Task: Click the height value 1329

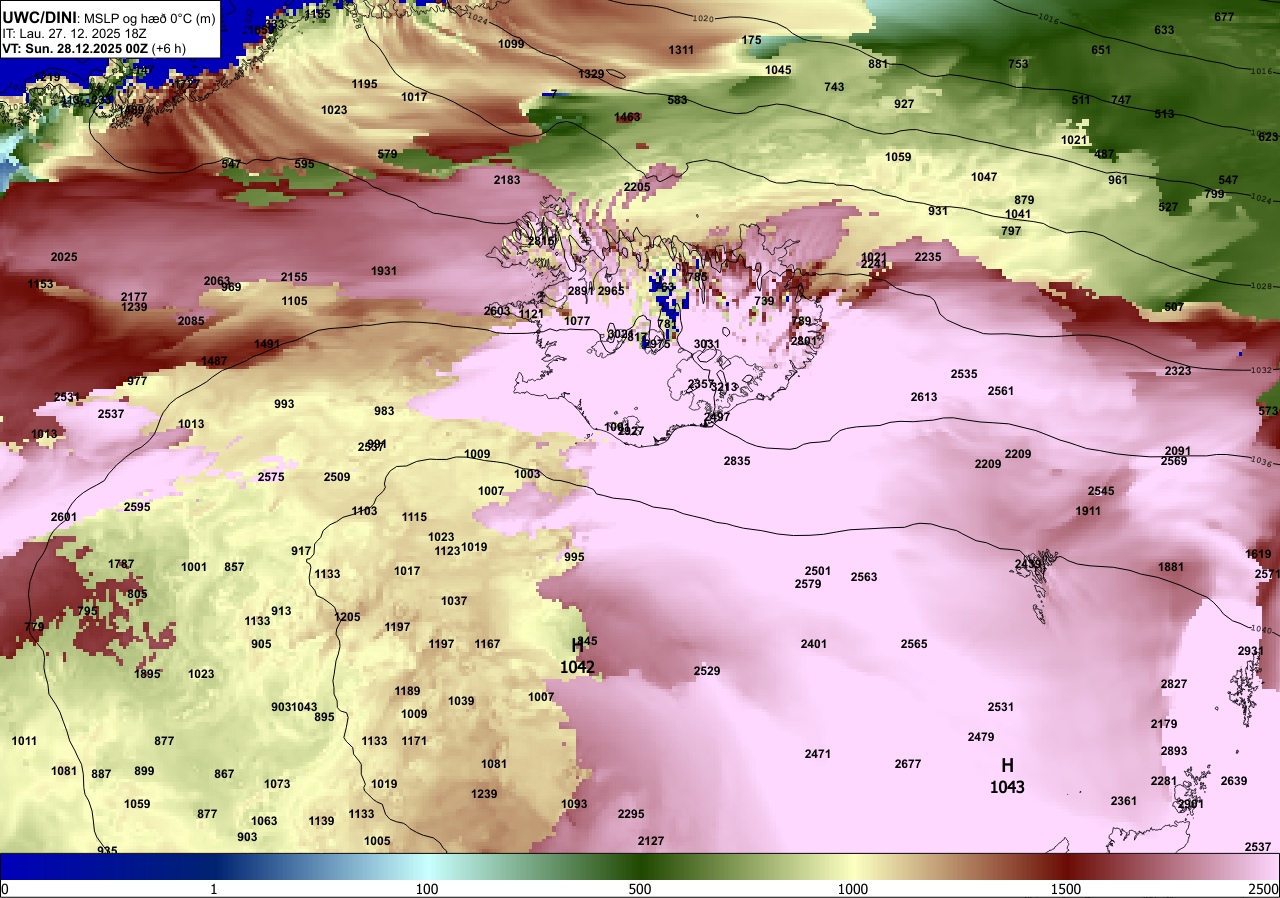Action: pyautogui.click(x=591, y=74)
